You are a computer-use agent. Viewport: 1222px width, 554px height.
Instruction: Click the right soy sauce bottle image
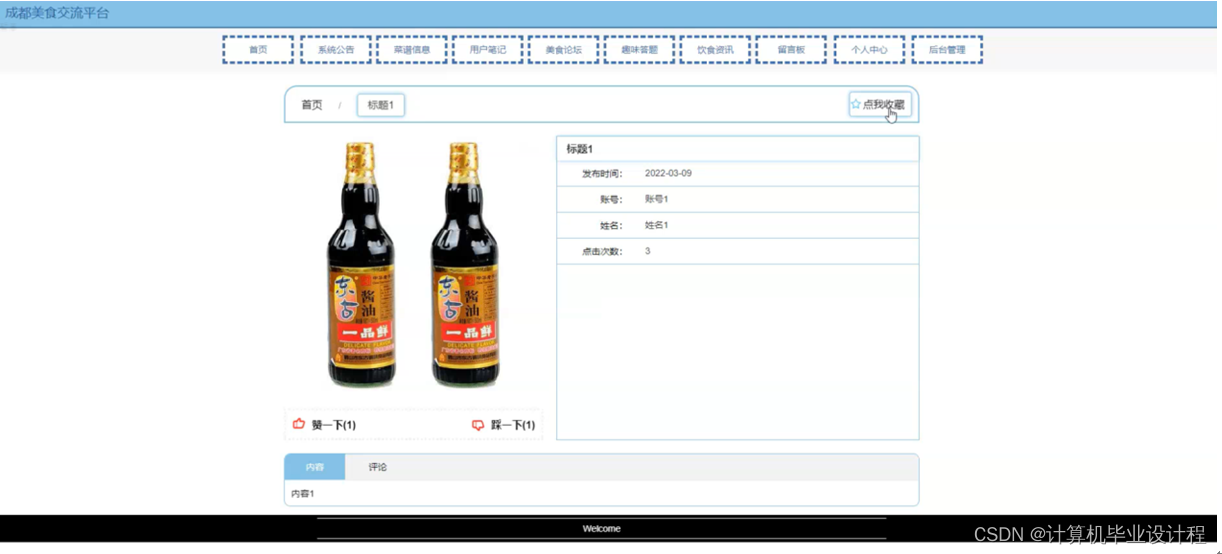coord(464,265)
